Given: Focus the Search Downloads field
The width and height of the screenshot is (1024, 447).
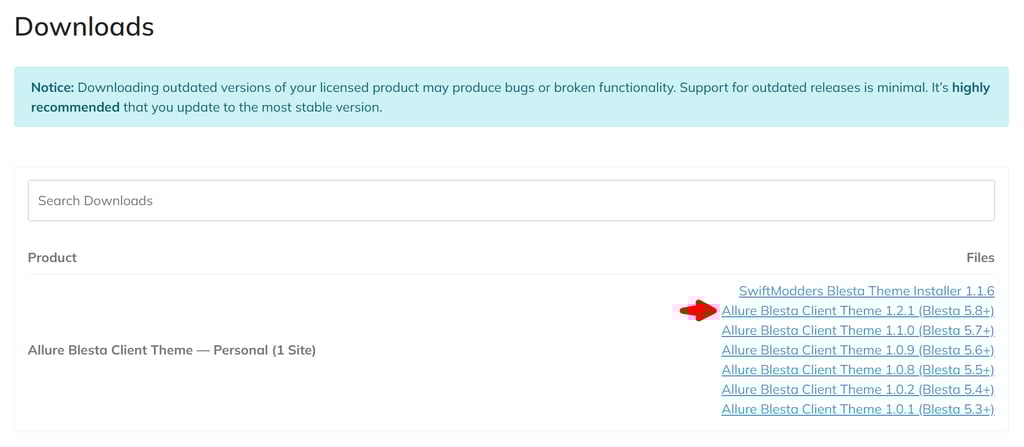Looking at the screenshot, I should point(511,200).
